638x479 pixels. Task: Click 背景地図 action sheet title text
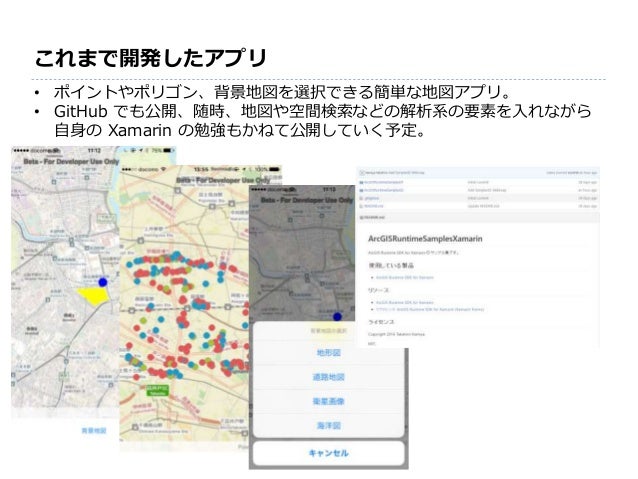[x=328, y=331]
